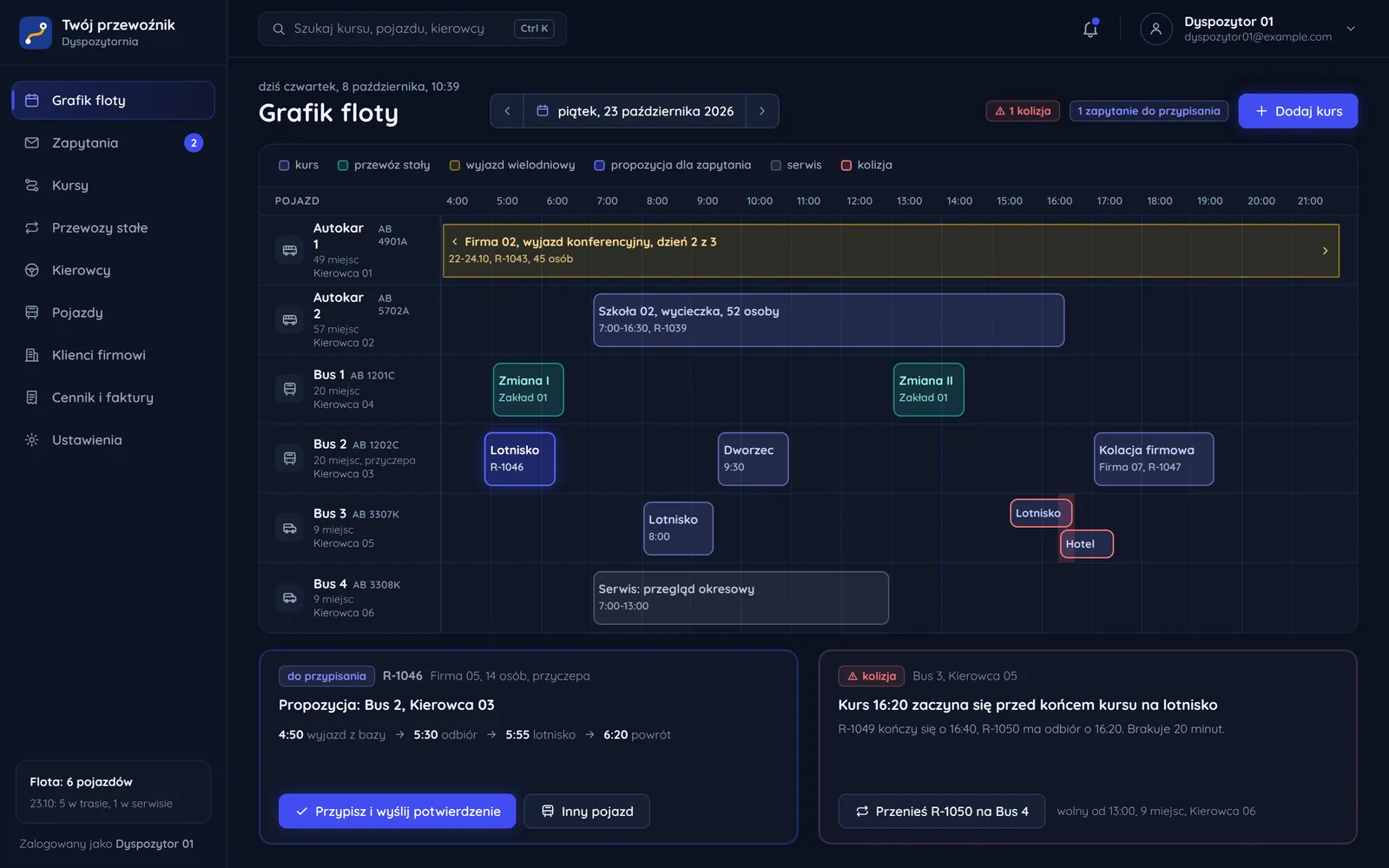Click the search field Szukaj kursu
This screenshot has width=1389, height=868.
(x=412, y=29)
